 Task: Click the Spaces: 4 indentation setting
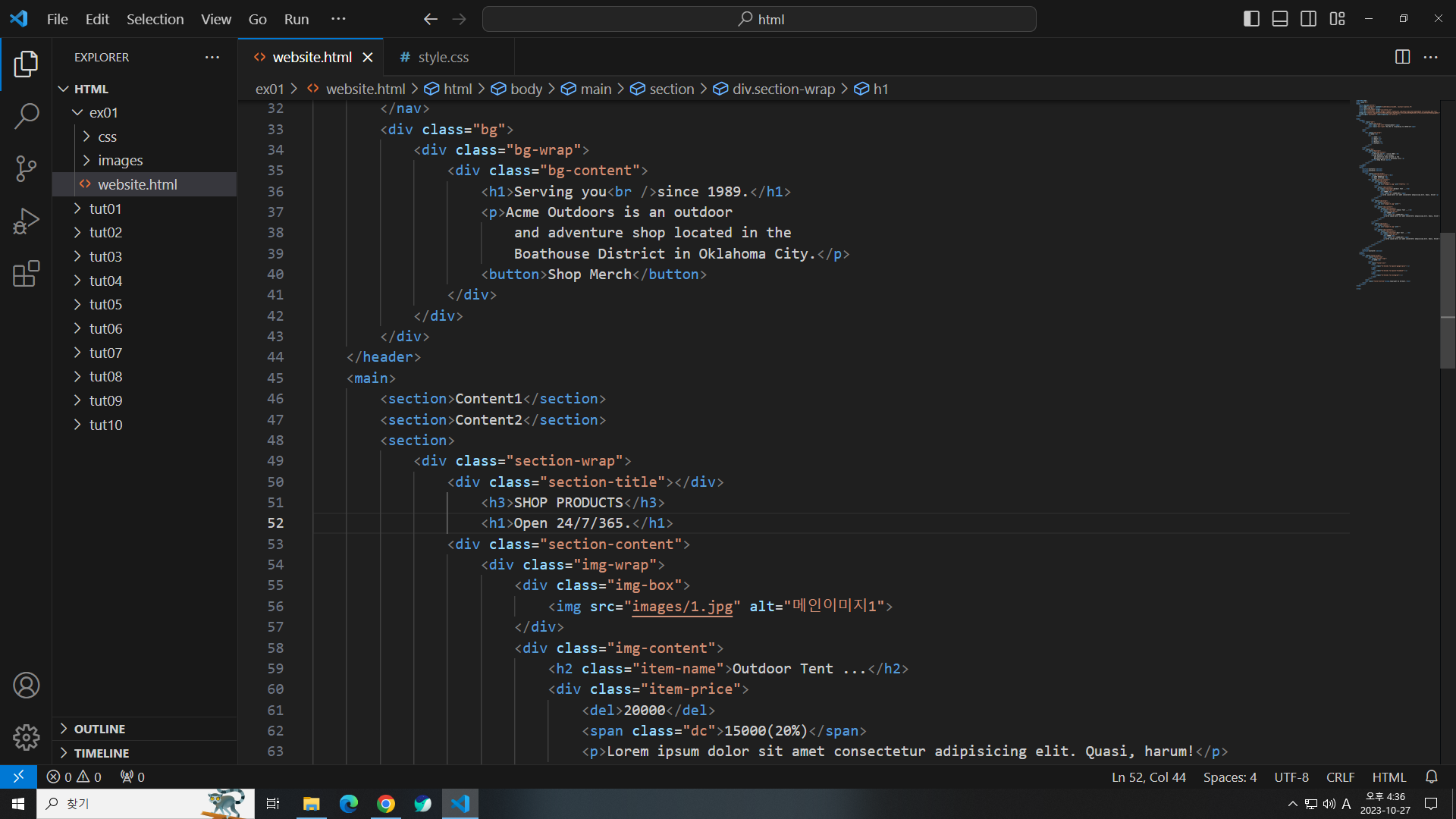(1229, 777)
